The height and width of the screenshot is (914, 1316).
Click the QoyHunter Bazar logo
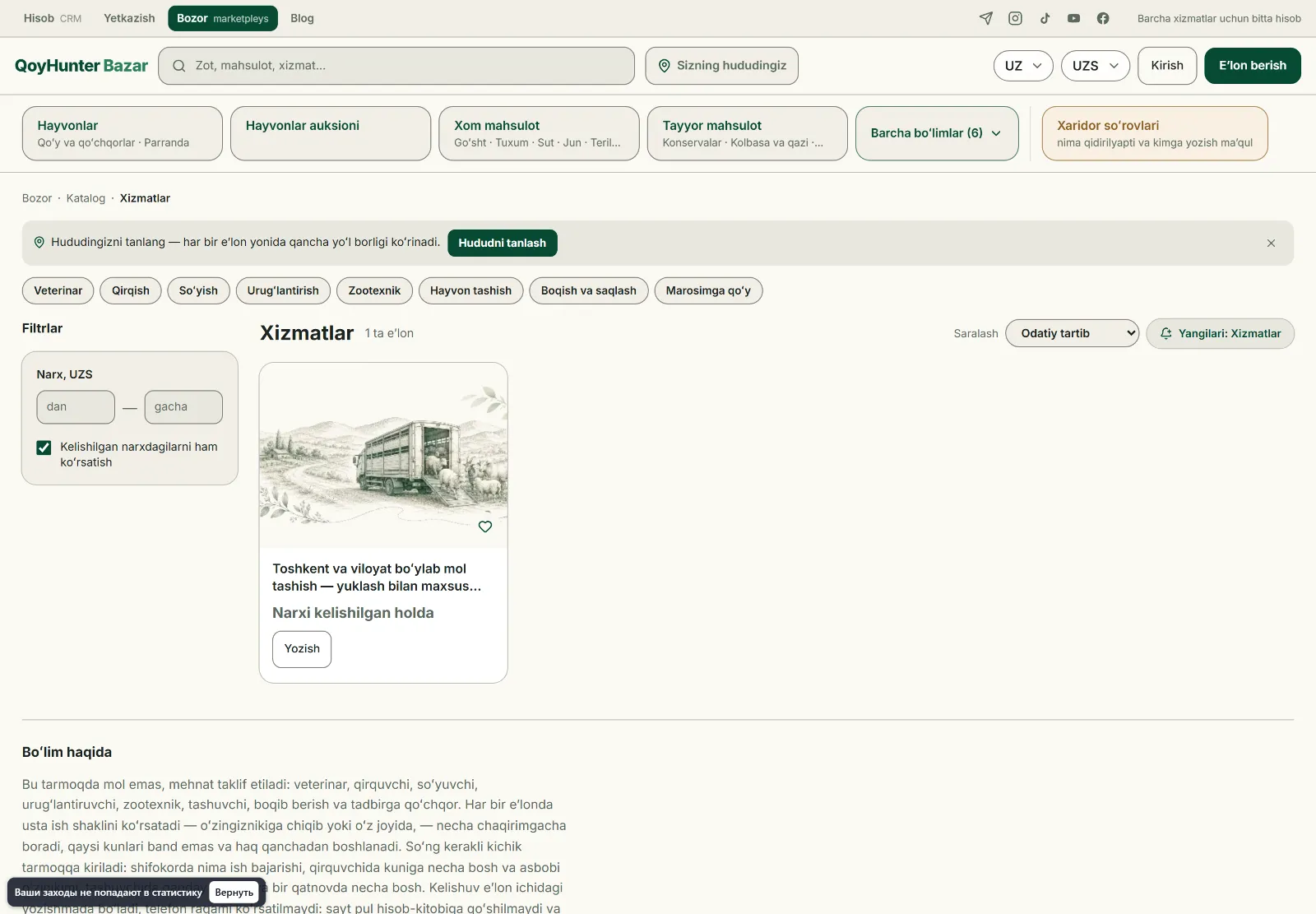tap(81, 66)
